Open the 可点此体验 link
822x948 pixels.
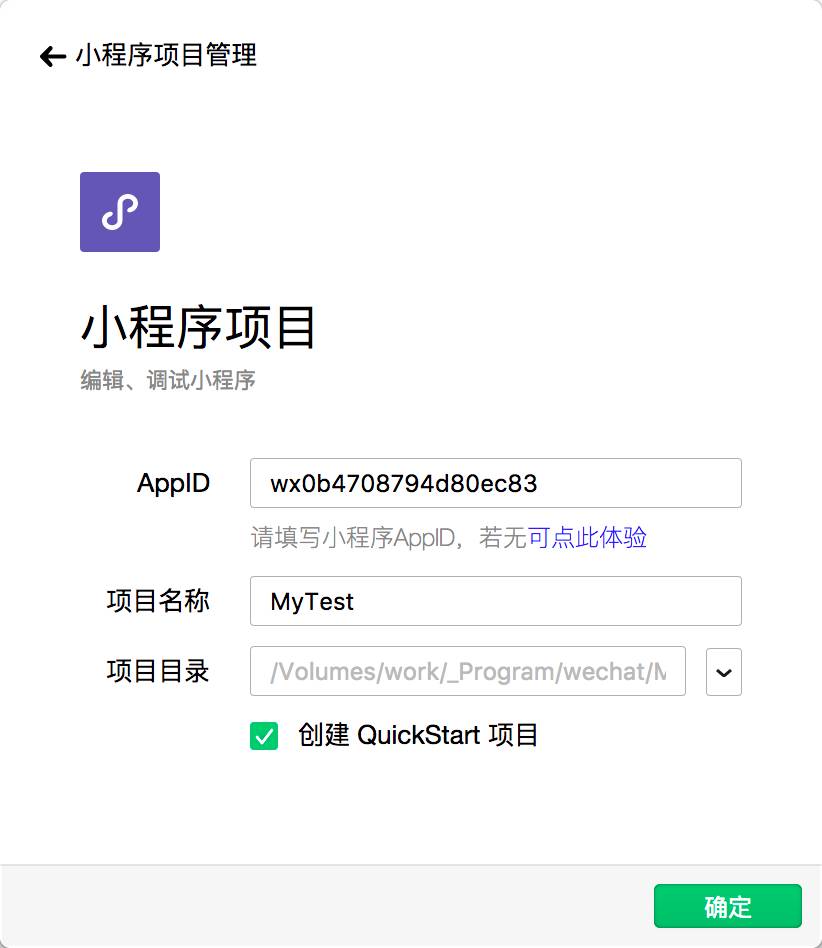pyautogui.click(x=587, y=537)
